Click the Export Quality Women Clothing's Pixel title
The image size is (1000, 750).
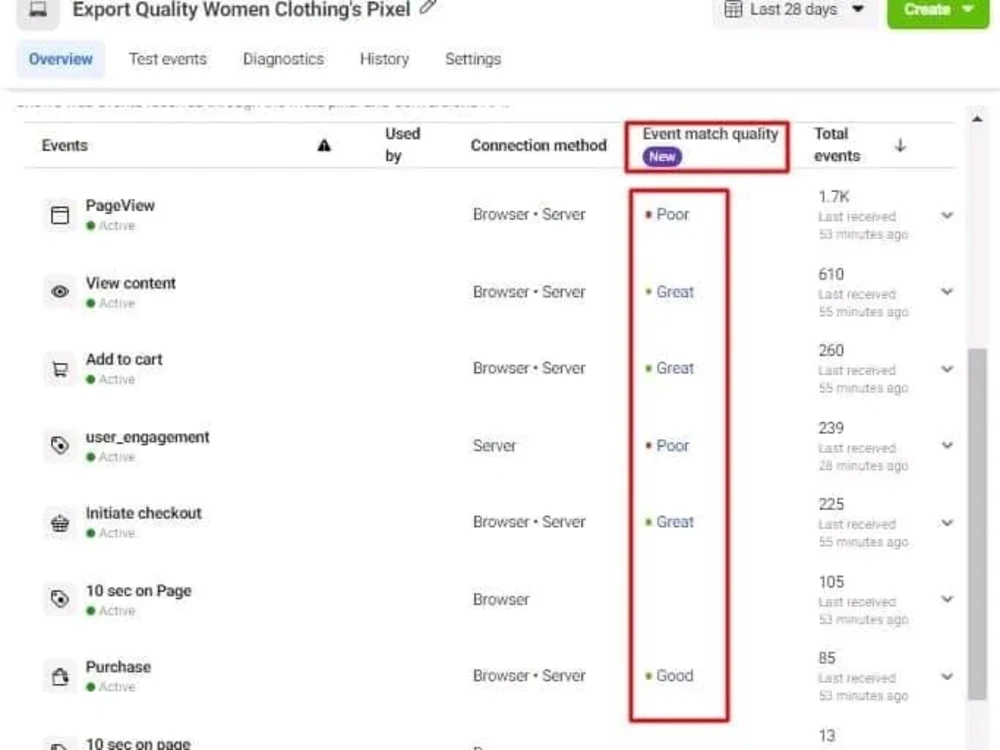pyautogui.click(x=241, y=10)
